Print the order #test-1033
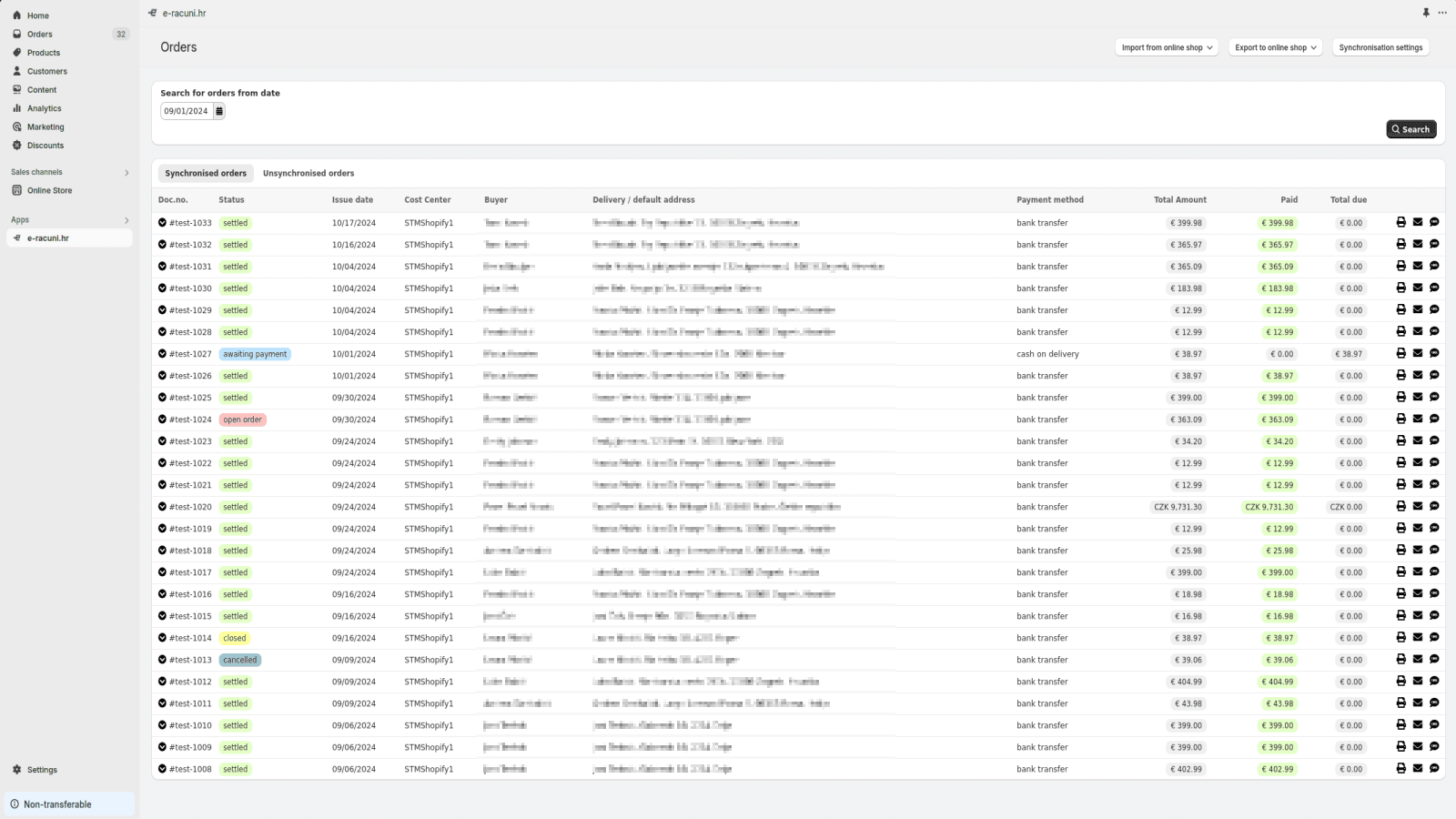The image size is (1456, 819). [x=1400, y=222]
